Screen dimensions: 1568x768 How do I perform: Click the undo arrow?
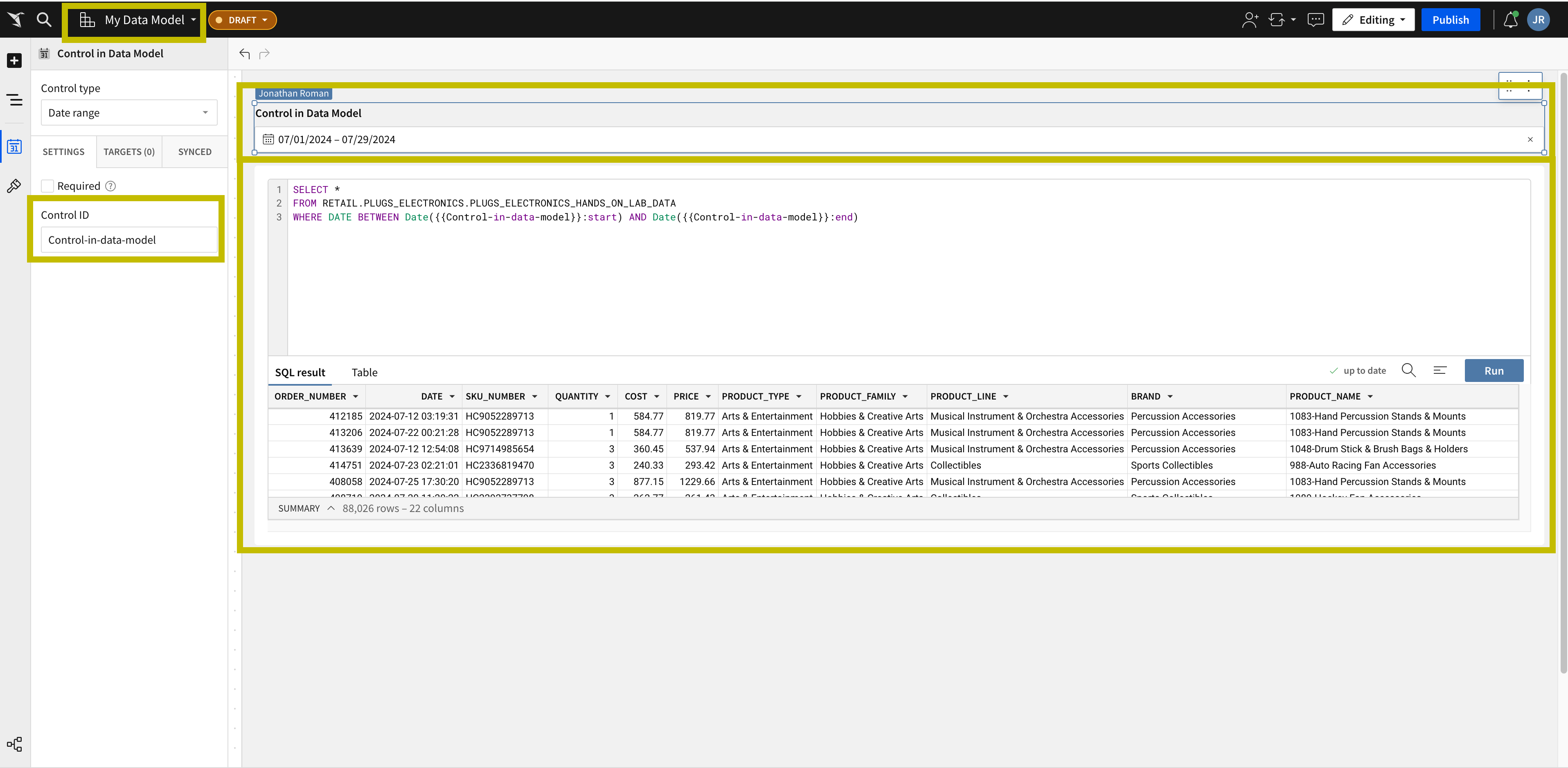coord(245,54)
